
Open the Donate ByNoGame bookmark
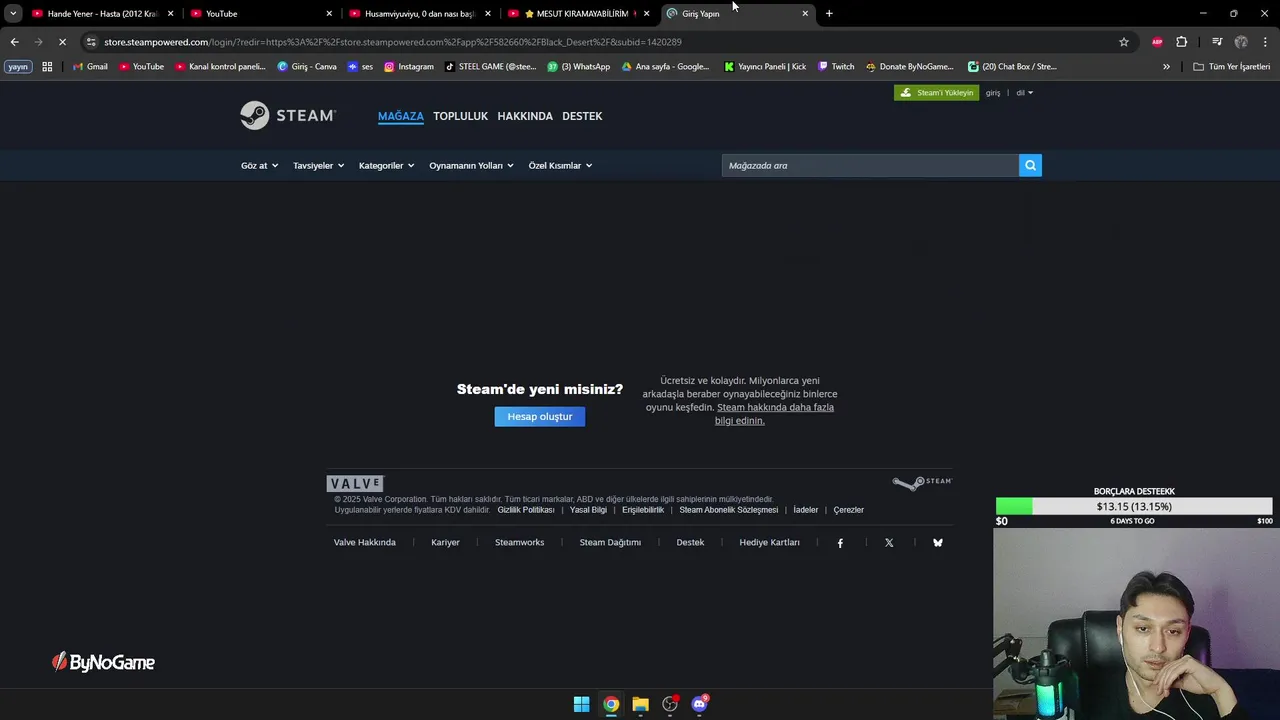pyautogui.click(x=909, y=67)
